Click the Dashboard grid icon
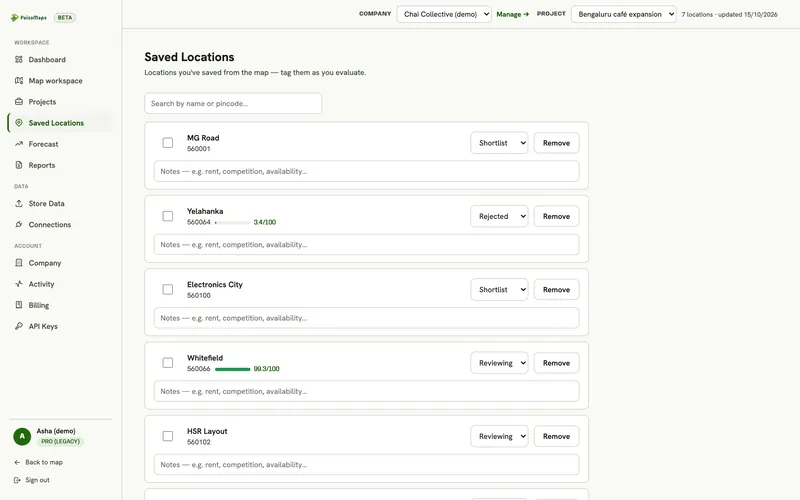Viewport: 800px width, 500px height. click(x=19, y=59)
